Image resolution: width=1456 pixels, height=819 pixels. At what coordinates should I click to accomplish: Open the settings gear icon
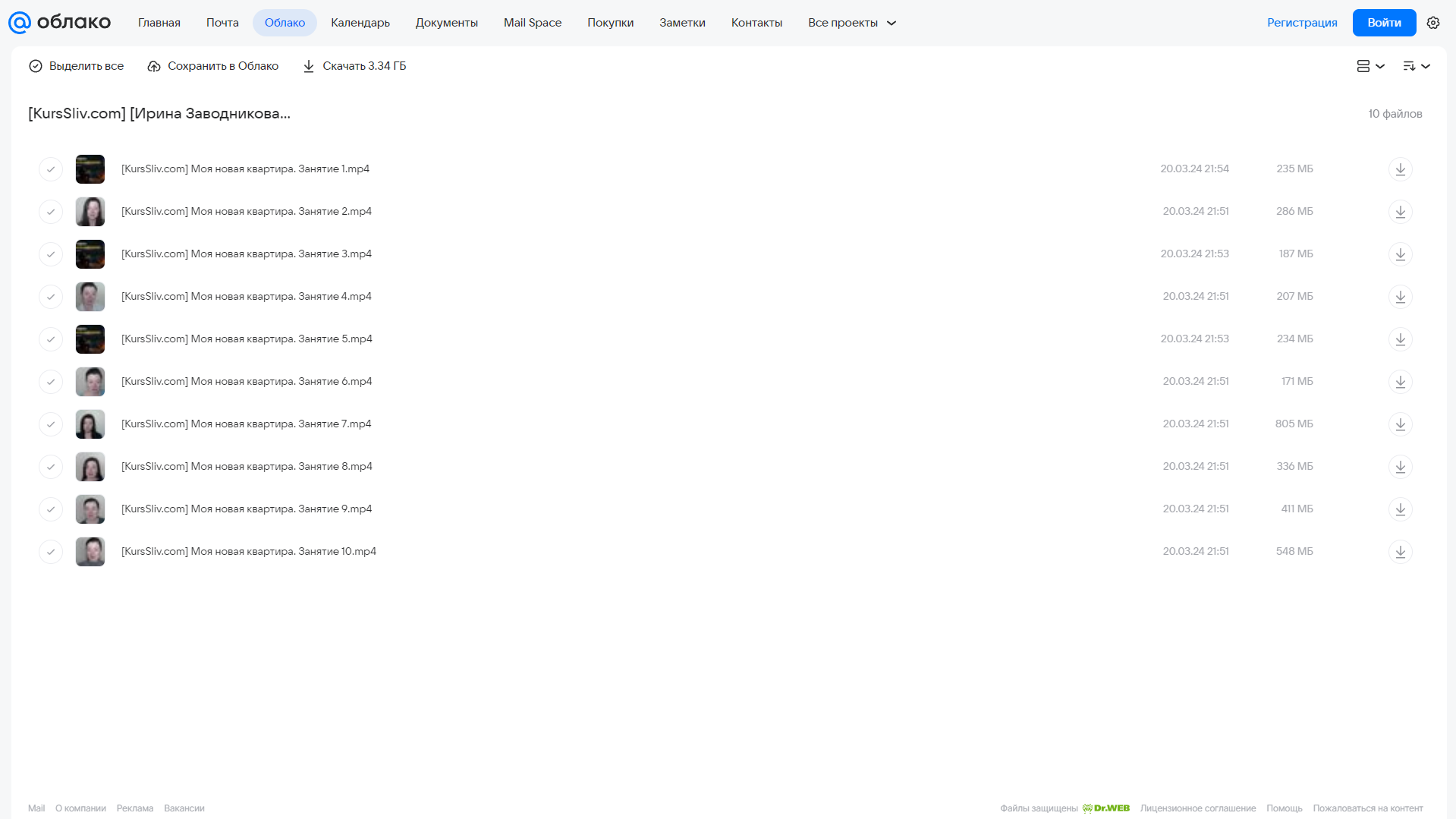pyautogui.click(x=1433, y=23)
